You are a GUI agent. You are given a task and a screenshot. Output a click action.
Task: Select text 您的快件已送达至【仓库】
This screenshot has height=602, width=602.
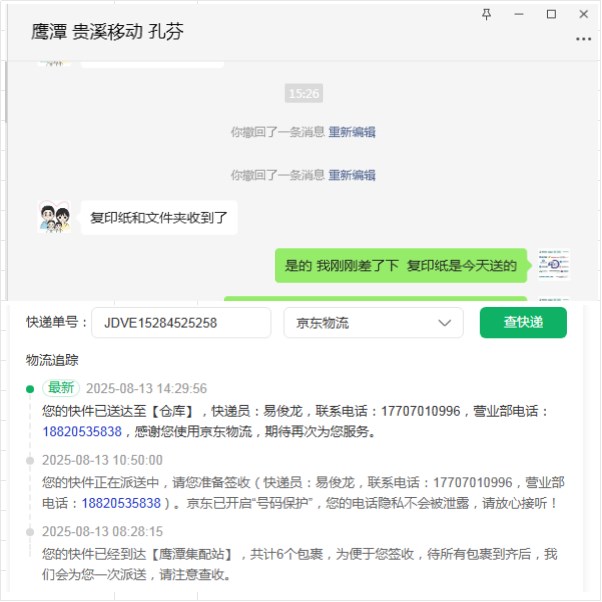tap(119, 411)
